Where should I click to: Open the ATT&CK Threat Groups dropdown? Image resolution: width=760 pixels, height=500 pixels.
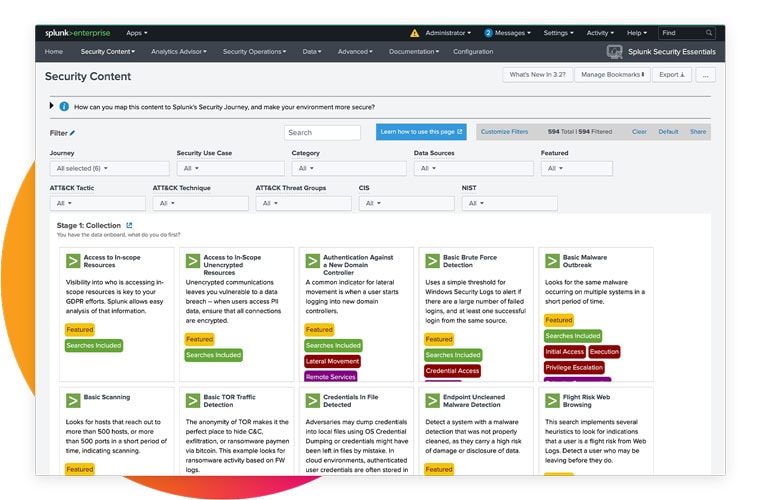(303, 203)
